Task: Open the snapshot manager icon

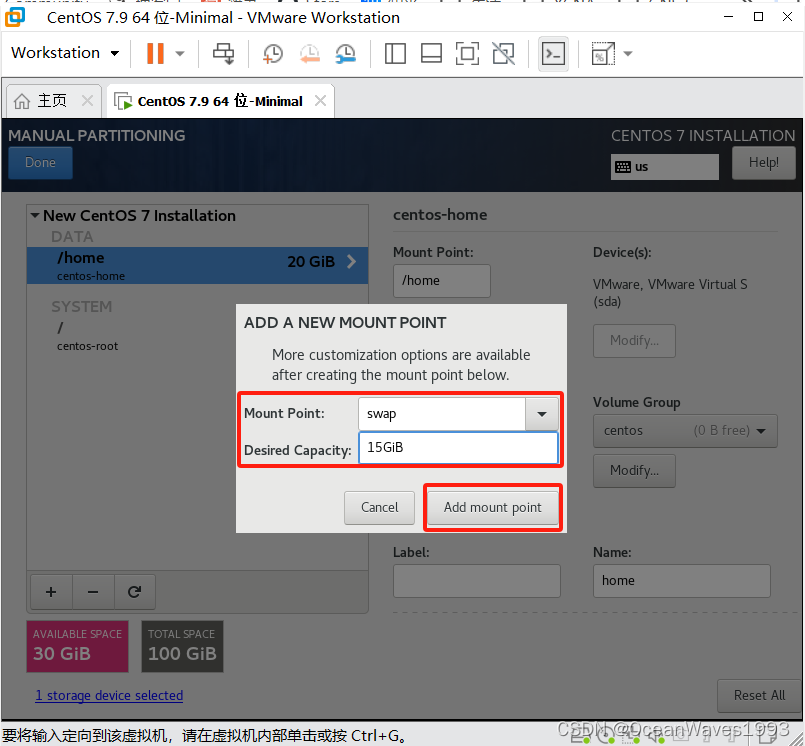Action: 346,53
